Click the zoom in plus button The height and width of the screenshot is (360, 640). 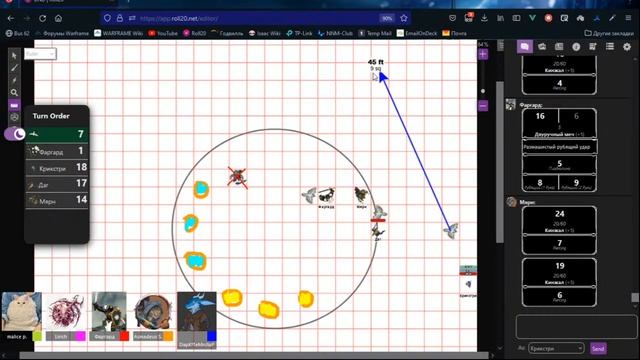tap(483, 54)
